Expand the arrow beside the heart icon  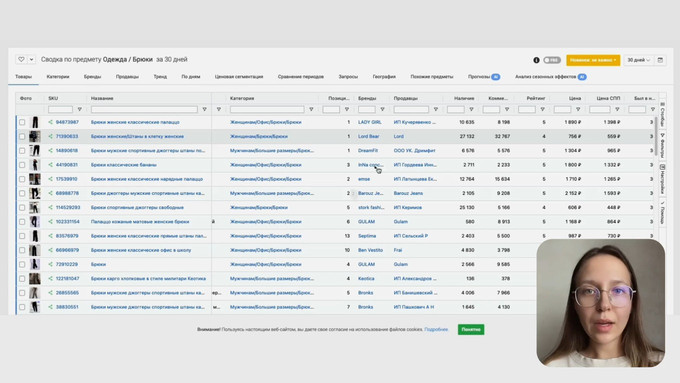[x=31, y=59]
